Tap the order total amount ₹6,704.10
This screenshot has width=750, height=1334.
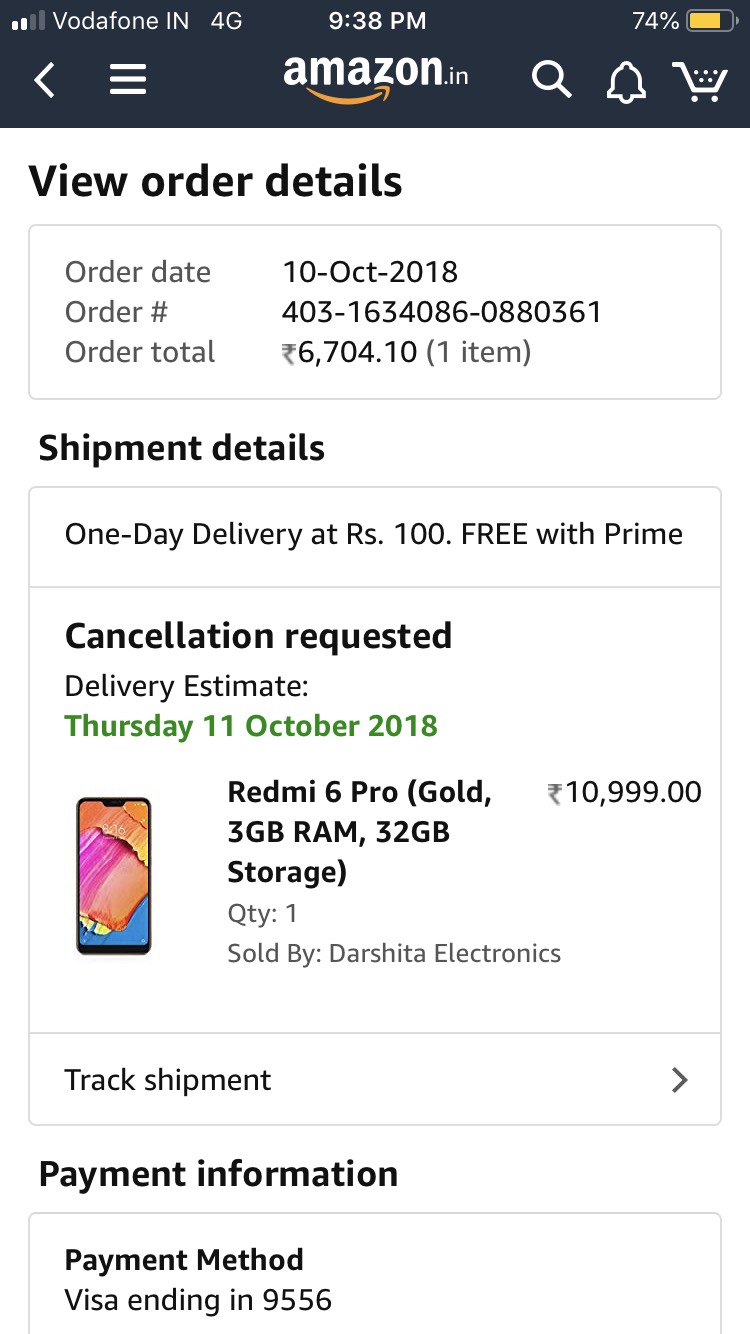coord(350,352)
